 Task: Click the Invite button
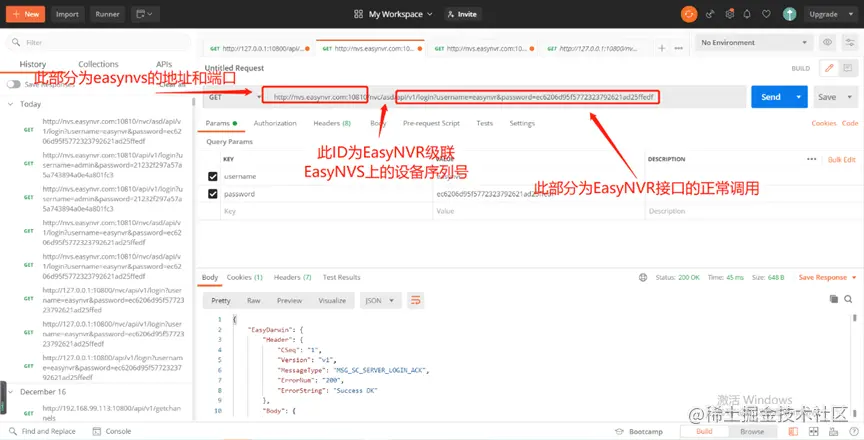(463, 14)
